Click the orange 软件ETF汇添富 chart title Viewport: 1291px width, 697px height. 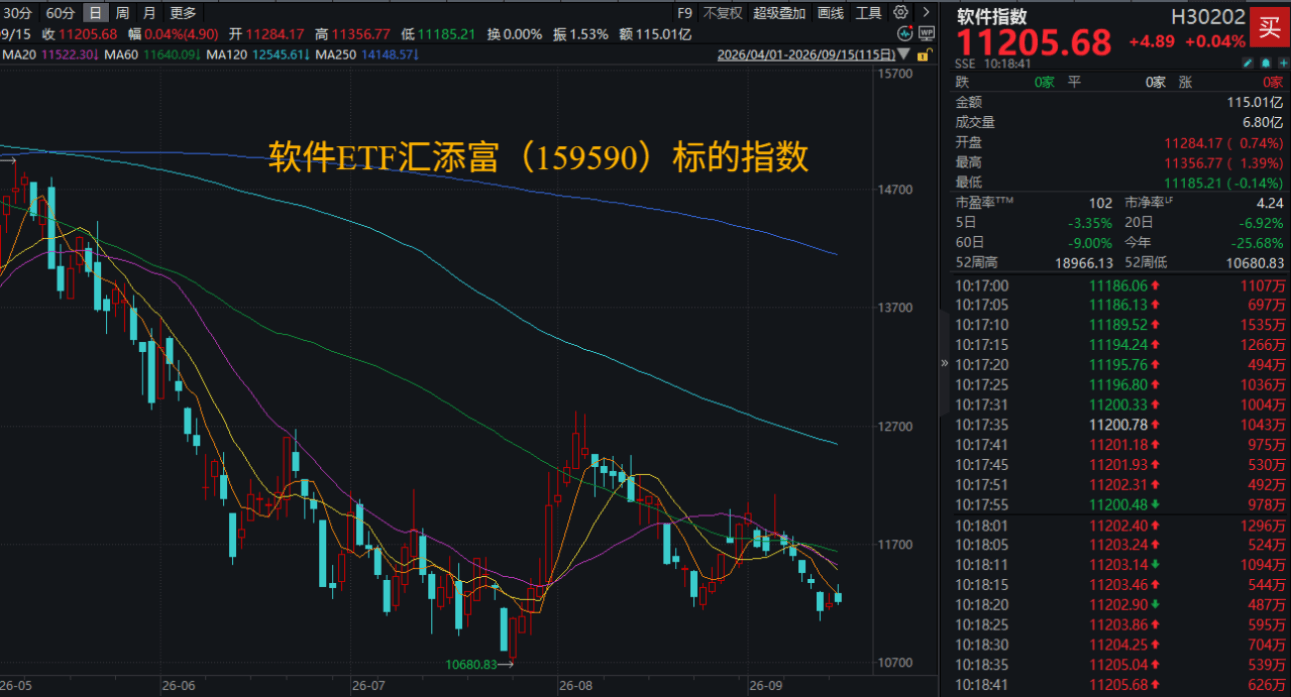538,158
